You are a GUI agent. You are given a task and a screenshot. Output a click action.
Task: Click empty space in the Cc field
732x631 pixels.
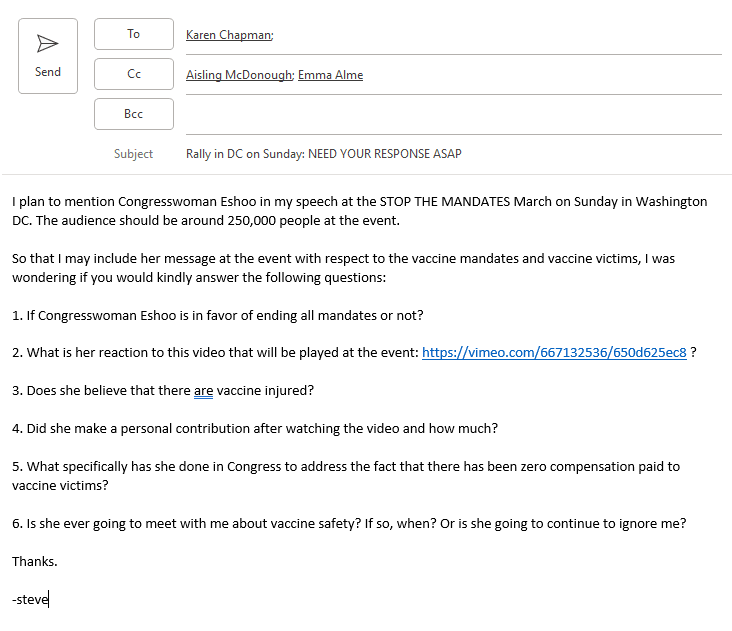tap(540, 75)
